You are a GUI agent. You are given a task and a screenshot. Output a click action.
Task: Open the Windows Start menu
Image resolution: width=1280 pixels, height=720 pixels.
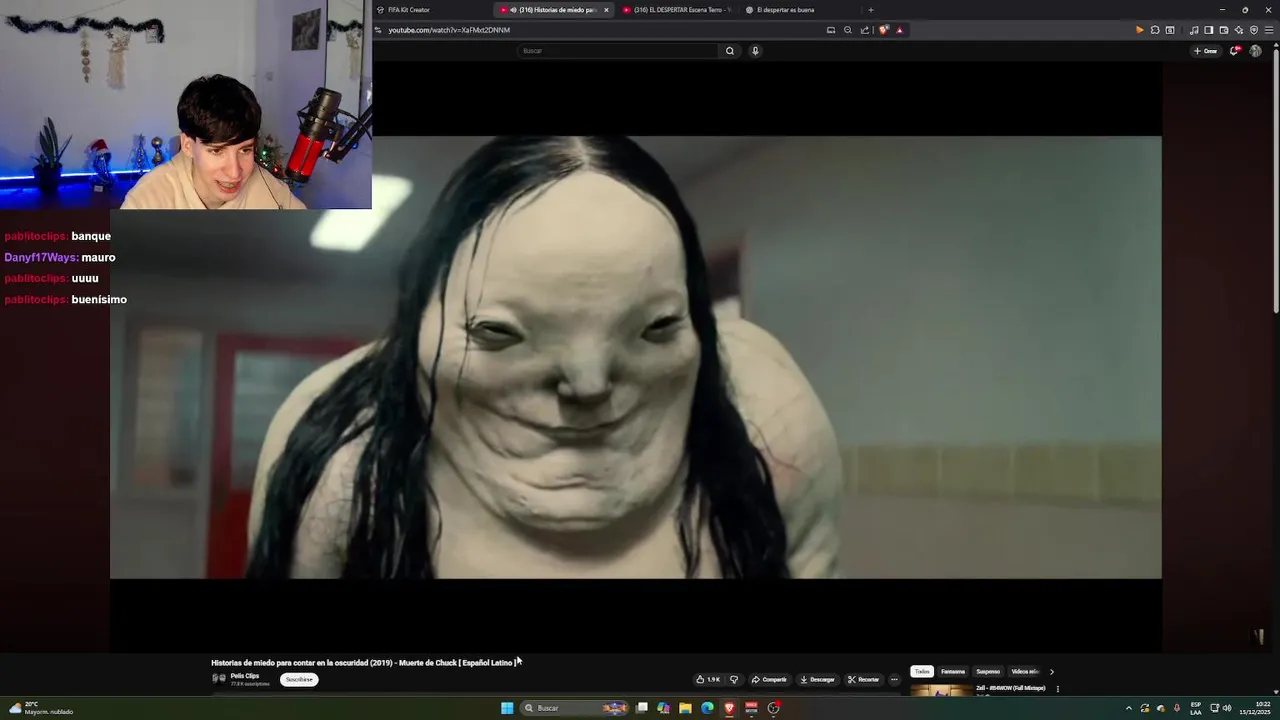pos(507,708)
